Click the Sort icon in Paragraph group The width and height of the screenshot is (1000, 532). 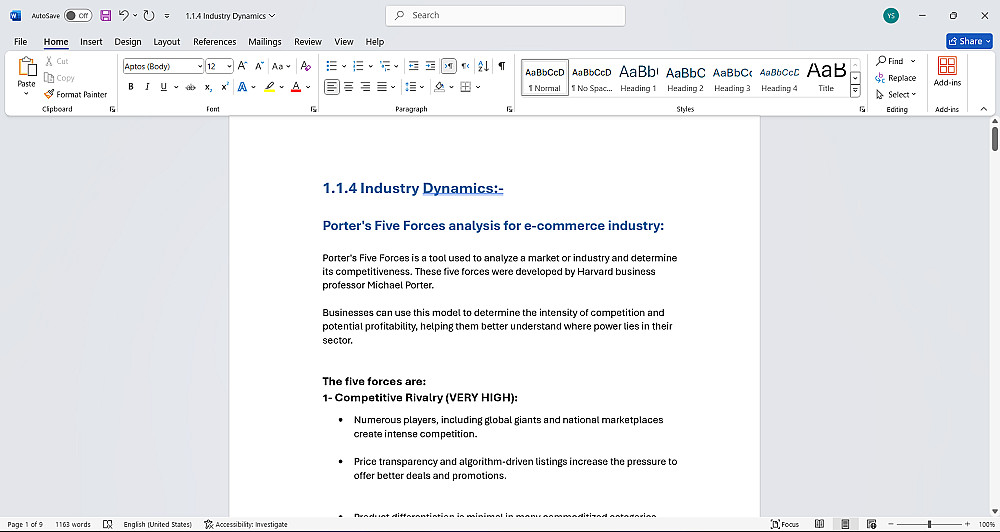pos(484,66)
